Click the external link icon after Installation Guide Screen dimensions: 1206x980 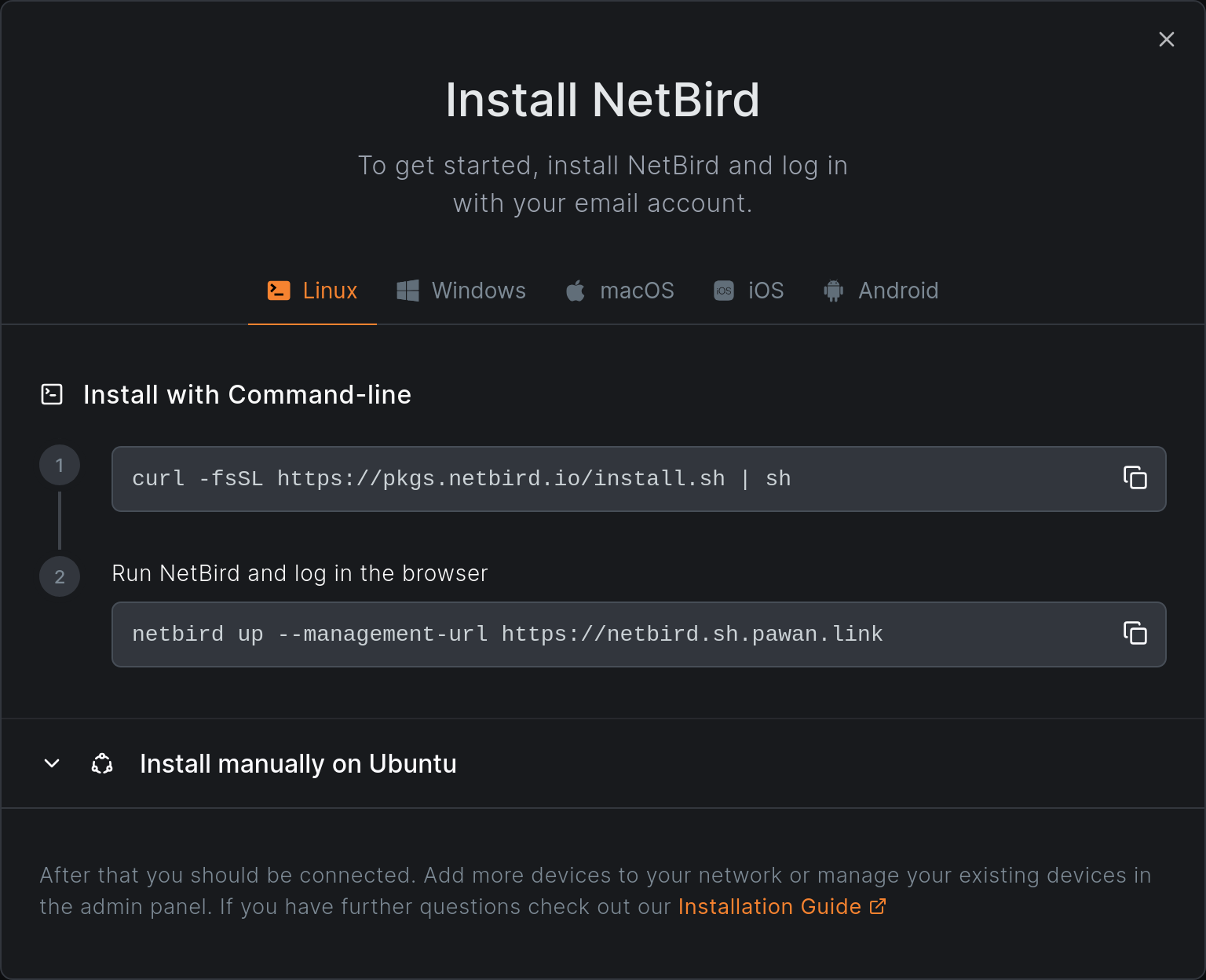pyautogui.click(x=878, y=906)
